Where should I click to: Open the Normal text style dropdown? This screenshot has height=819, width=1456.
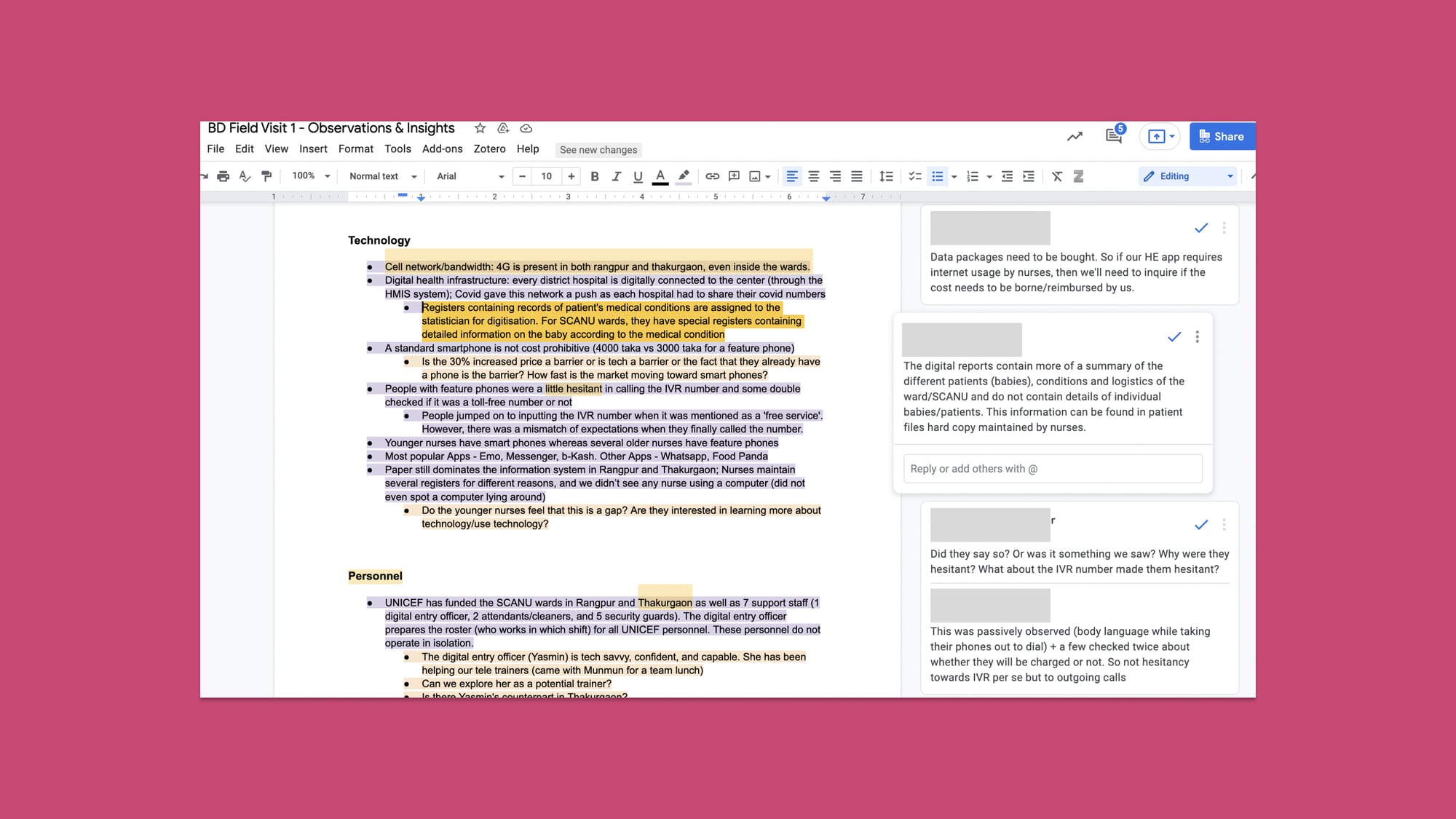coord(383,176)
